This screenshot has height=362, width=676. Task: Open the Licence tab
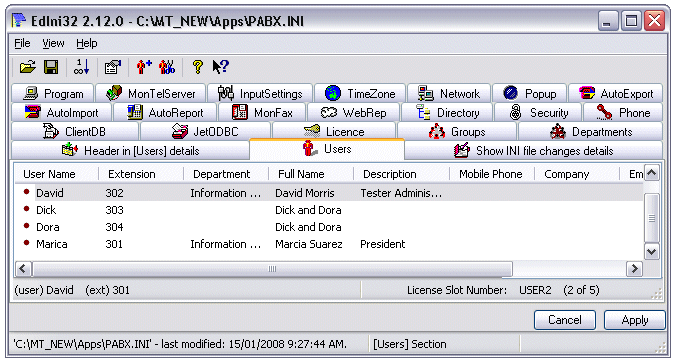point(334,131)
